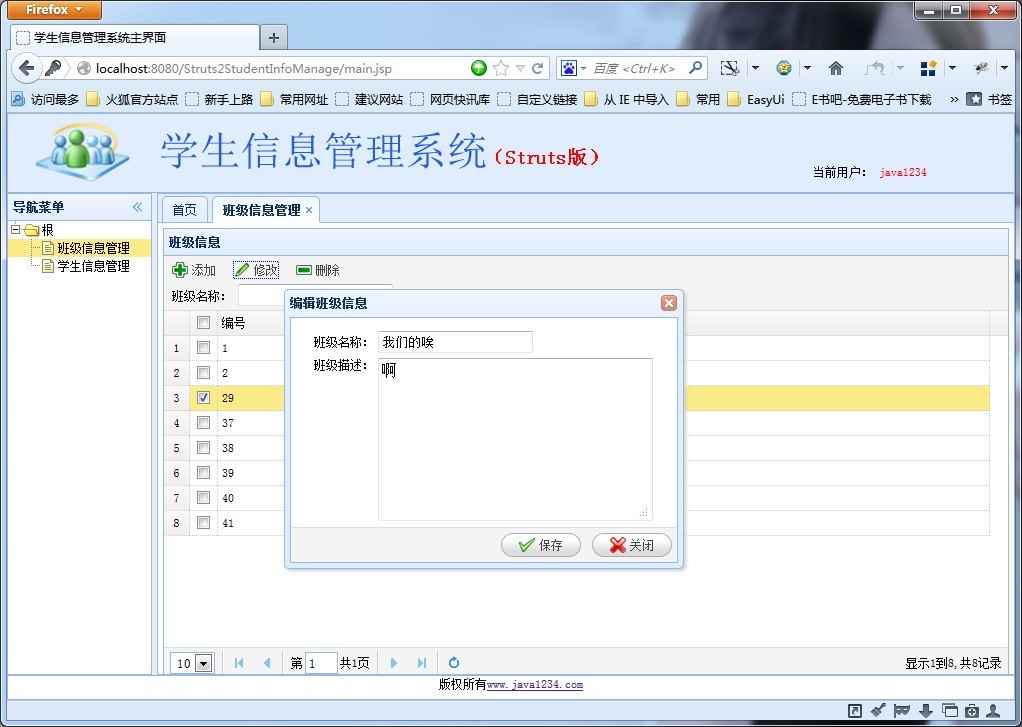Screen dimensions: 1022x727
Task: Bookmark page with the star icon
Action: coord(501,68)
